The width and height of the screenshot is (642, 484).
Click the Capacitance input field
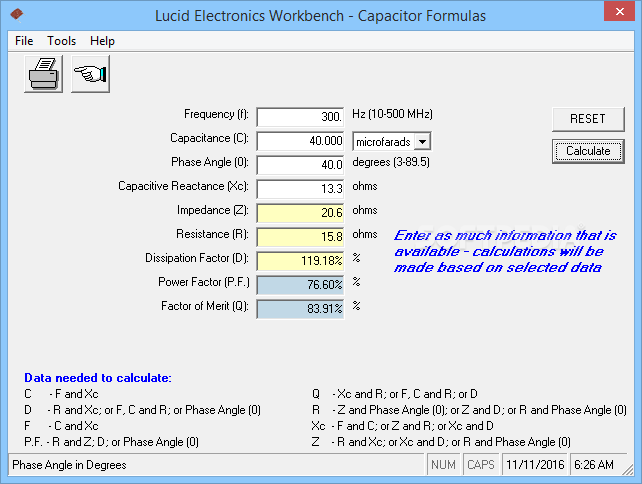[300, 141]
